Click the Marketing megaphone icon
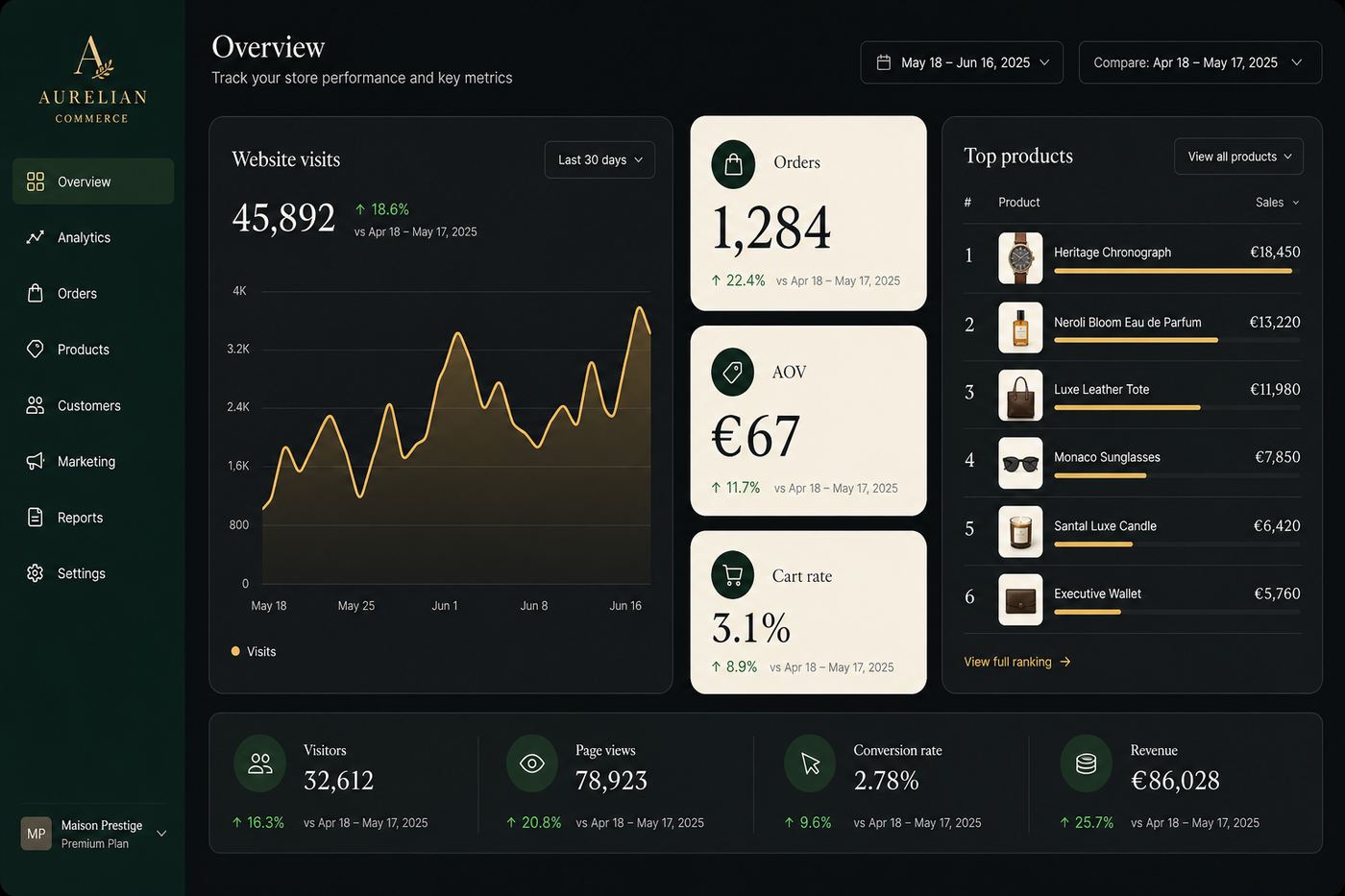 pyautogui.click(x=36, y=461)
